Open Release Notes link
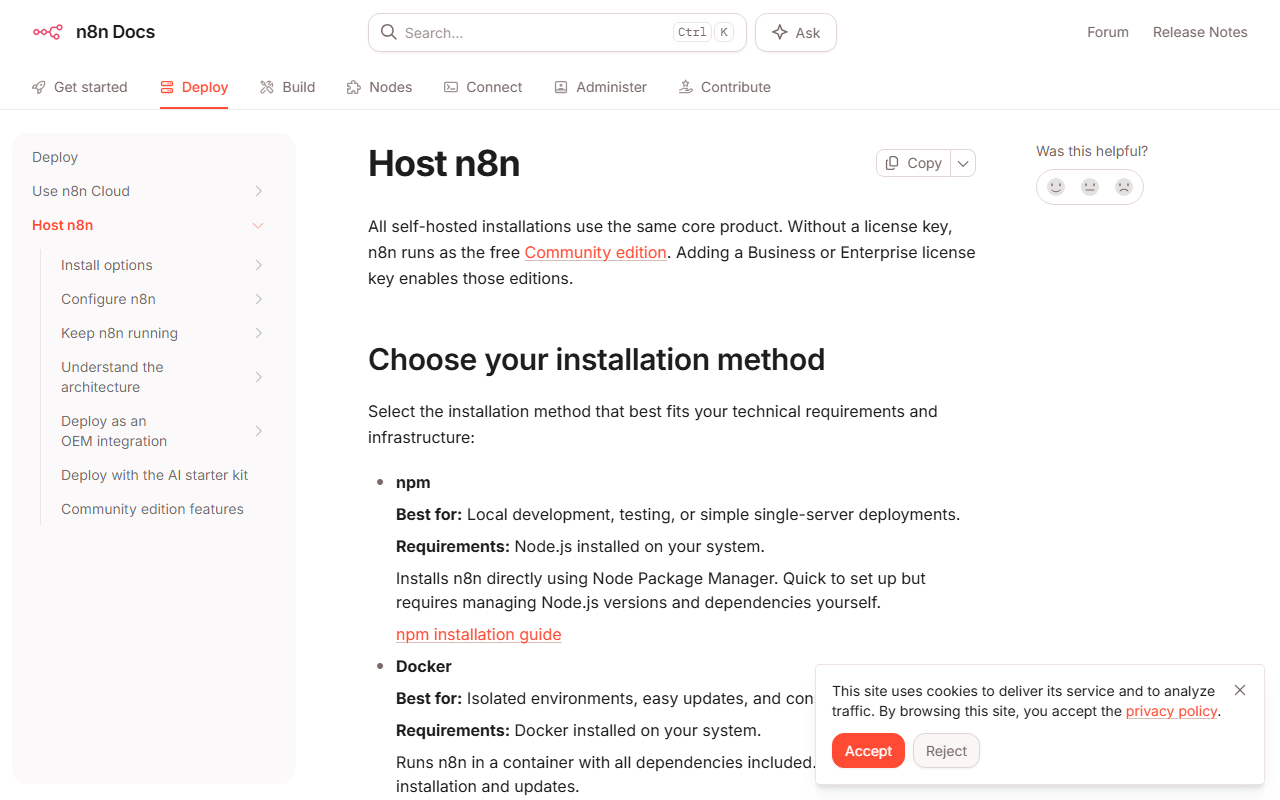The image size is (1280, 800). (x=1200, y=32)
